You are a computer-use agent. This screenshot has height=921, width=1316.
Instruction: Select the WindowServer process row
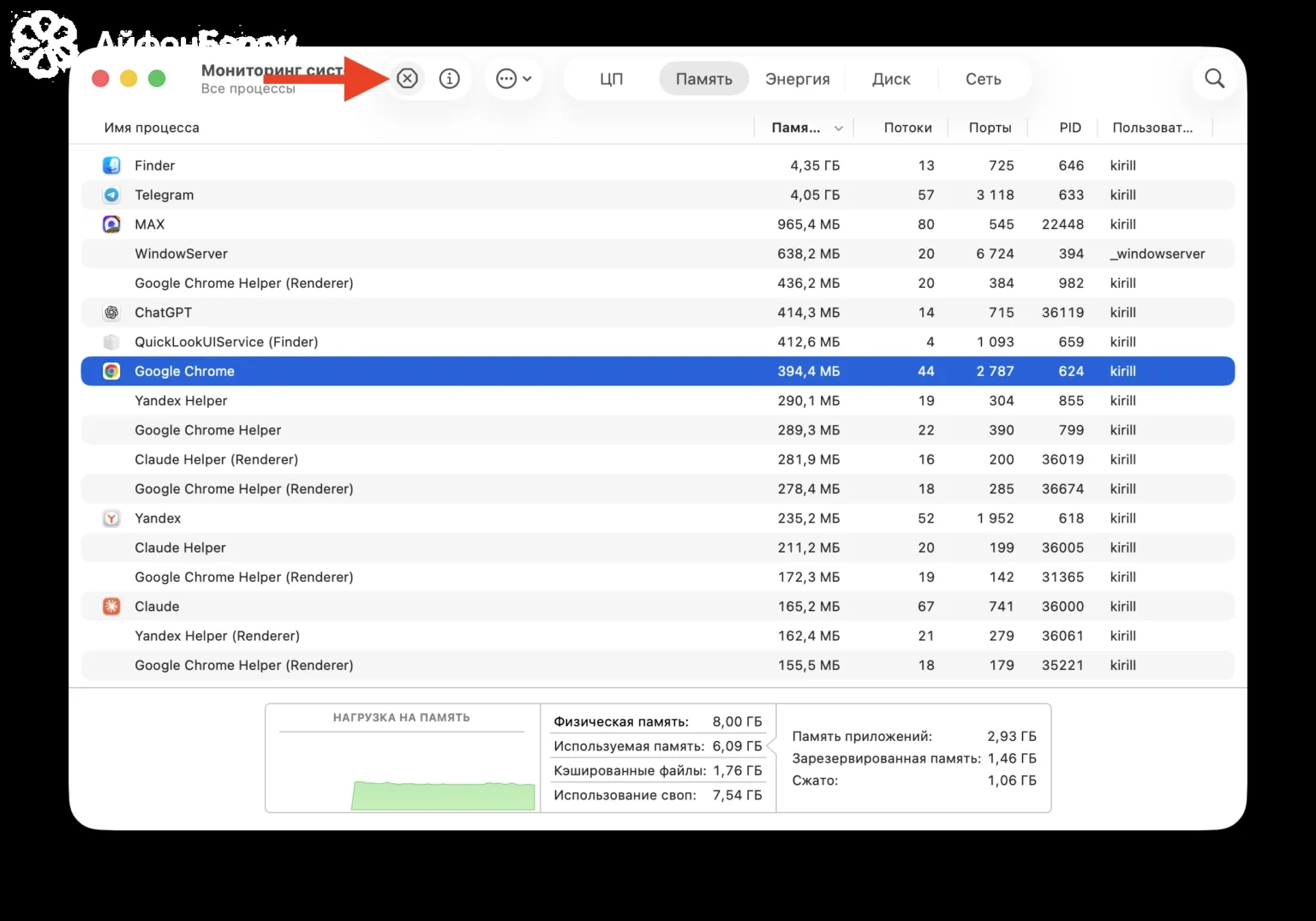tap(657, 254)
